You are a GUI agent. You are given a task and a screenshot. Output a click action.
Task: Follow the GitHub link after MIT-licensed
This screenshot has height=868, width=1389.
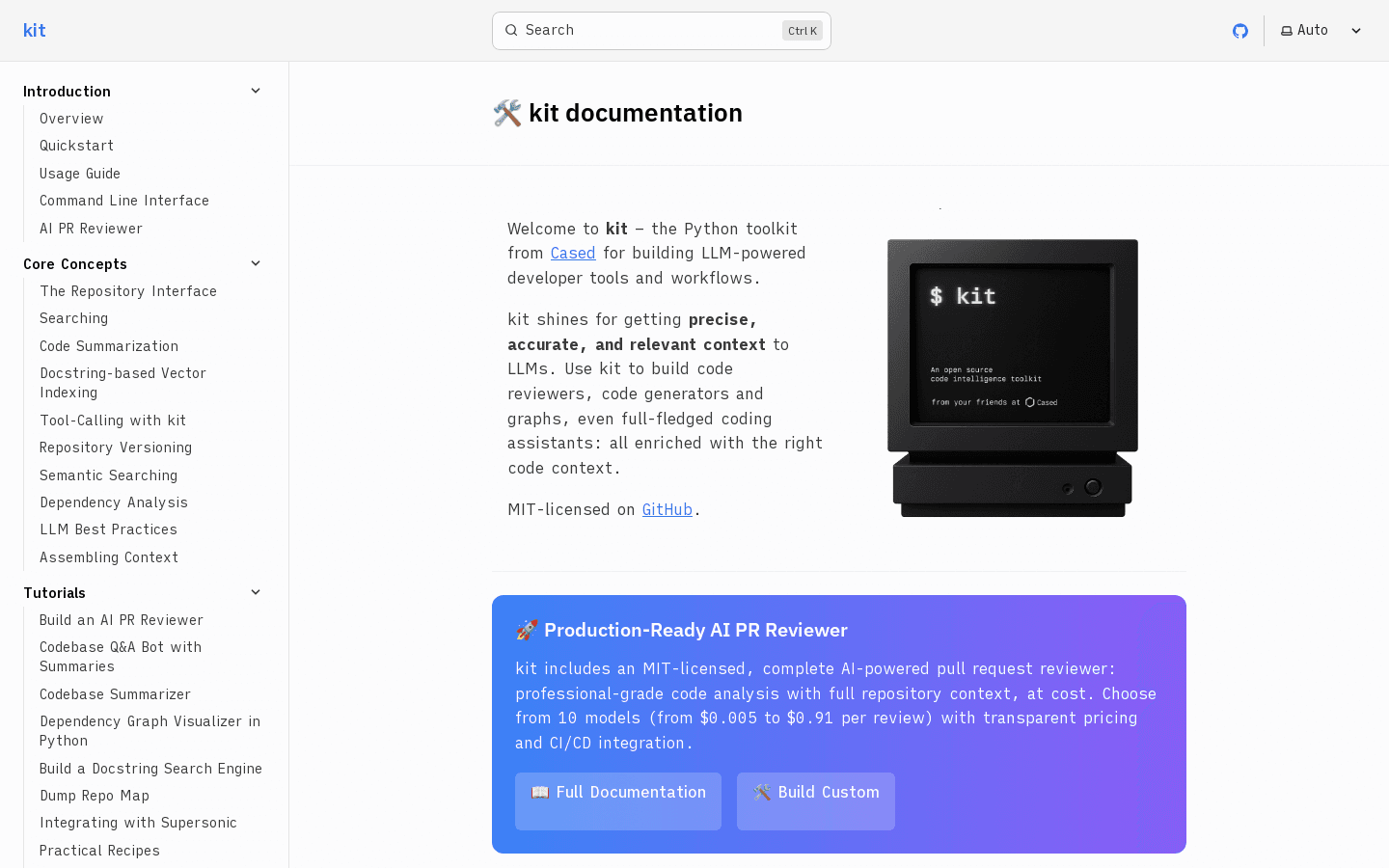click(667, 509)
